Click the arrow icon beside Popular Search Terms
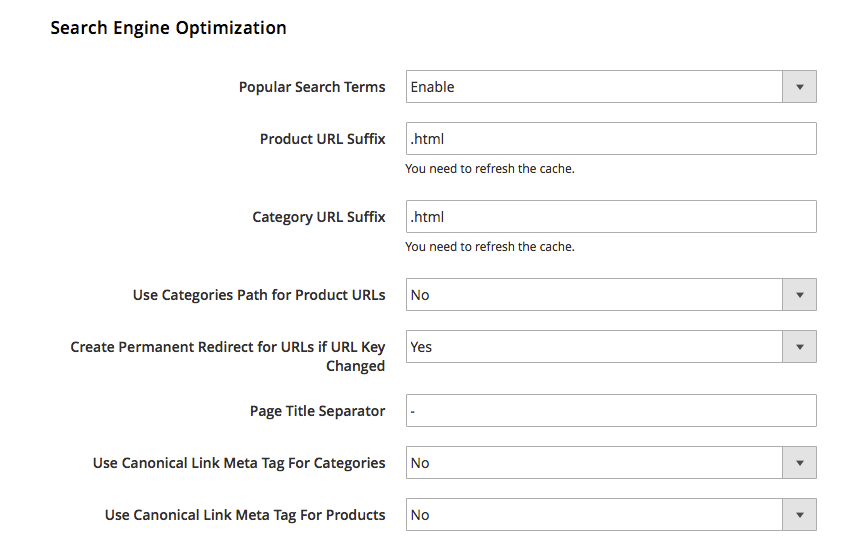The image size is (851, 545). pos(799,87)
